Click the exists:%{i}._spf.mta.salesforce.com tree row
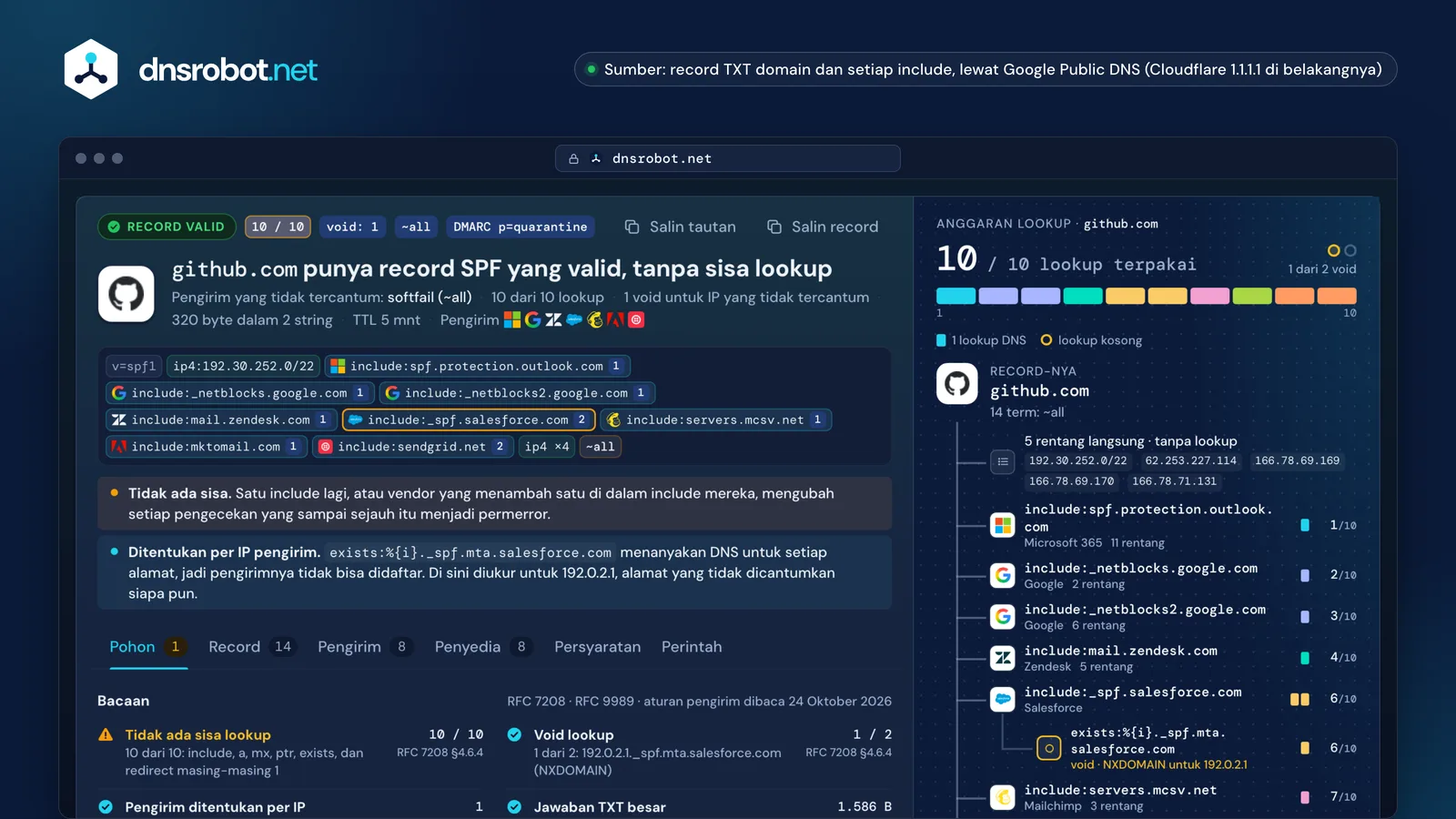This screenshot has width=1456, height=819. (x=1197, y=748)
